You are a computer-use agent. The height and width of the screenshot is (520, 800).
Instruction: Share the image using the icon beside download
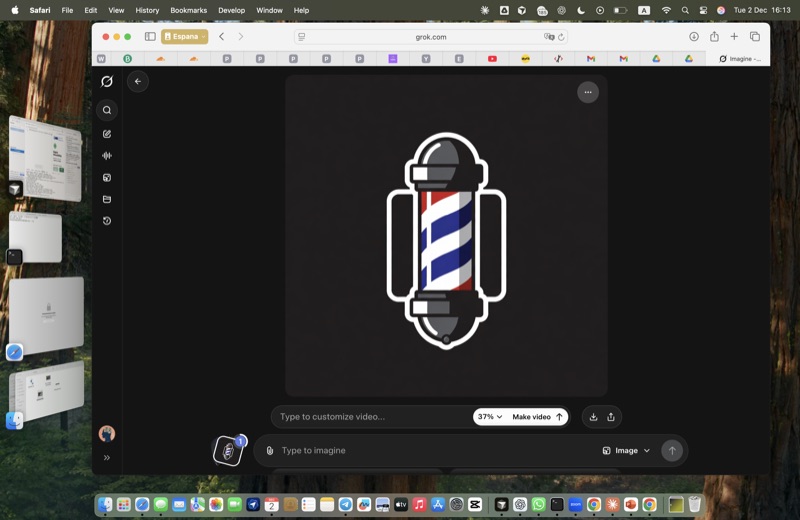coord(611,417)
